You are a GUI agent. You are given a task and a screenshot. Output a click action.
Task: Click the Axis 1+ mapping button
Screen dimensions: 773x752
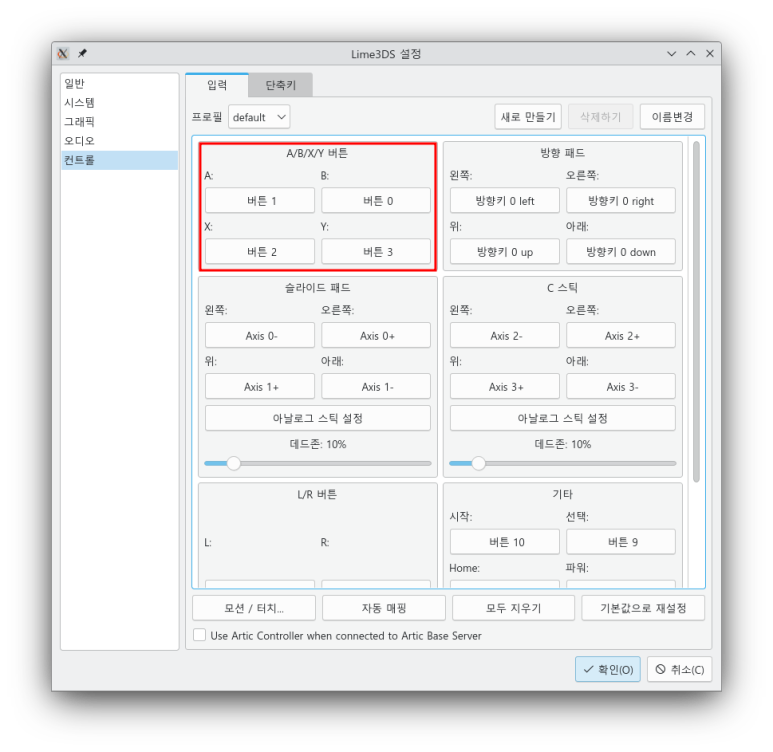pos(260,387)
